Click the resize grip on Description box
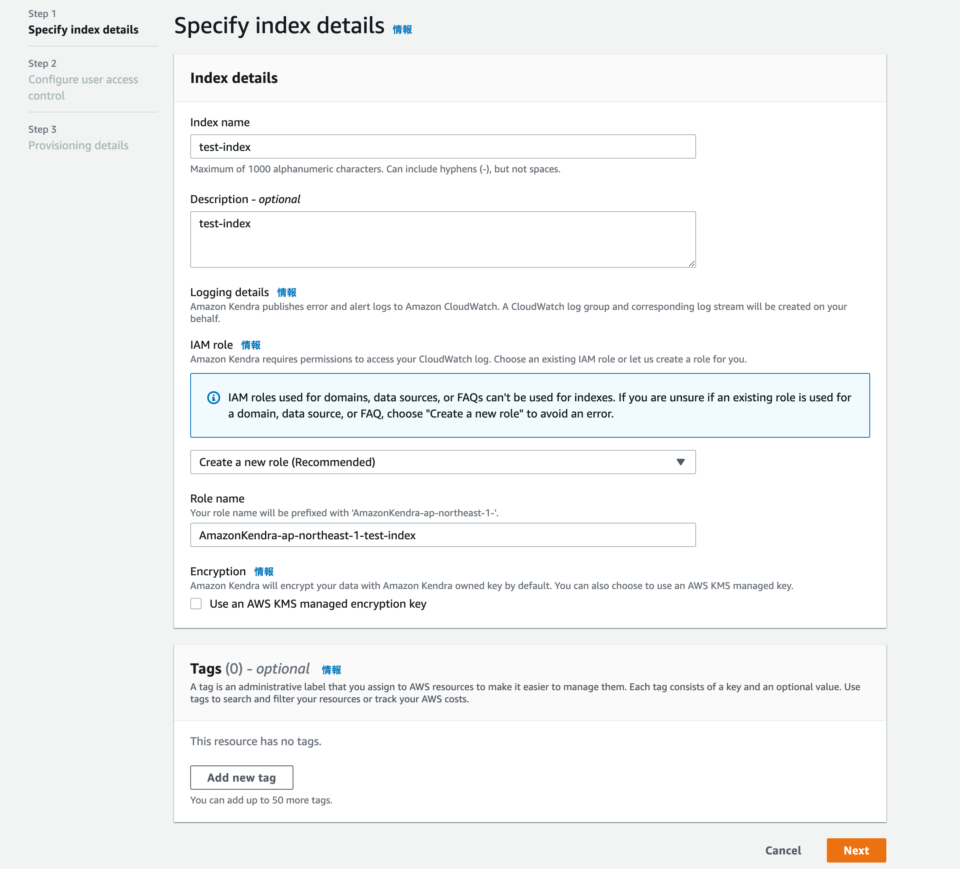Image resolution: width=960 pixels, height=869 pixels. point(691,264)
